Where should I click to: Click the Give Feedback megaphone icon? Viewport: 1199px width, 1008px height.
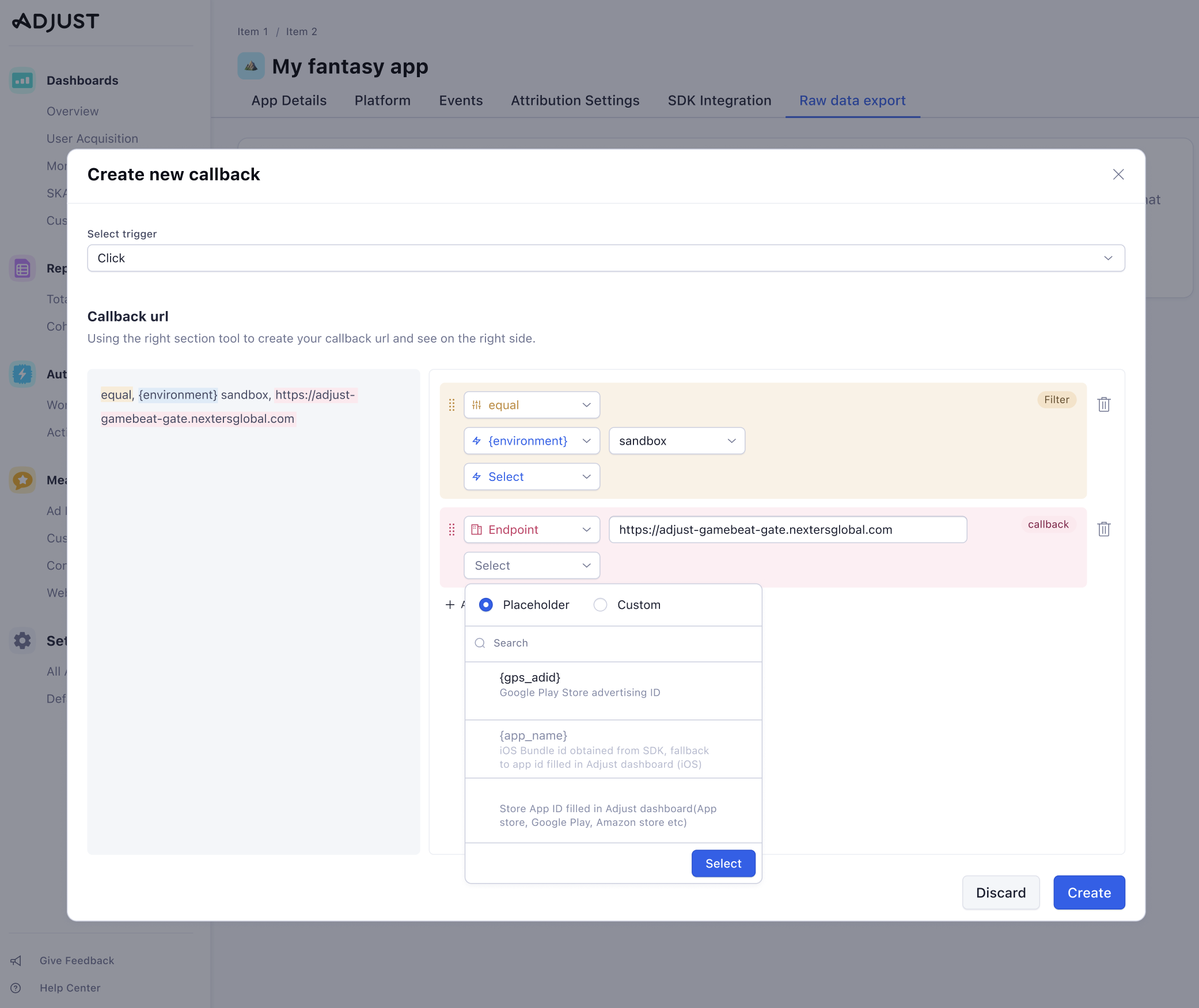16,960
